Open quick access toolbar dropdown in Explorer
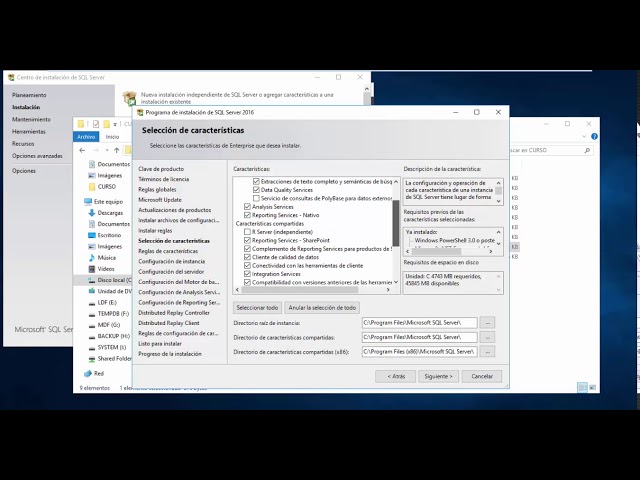This screenshot has height=480, width=640. pyautogui.click(x=116, y=124)
